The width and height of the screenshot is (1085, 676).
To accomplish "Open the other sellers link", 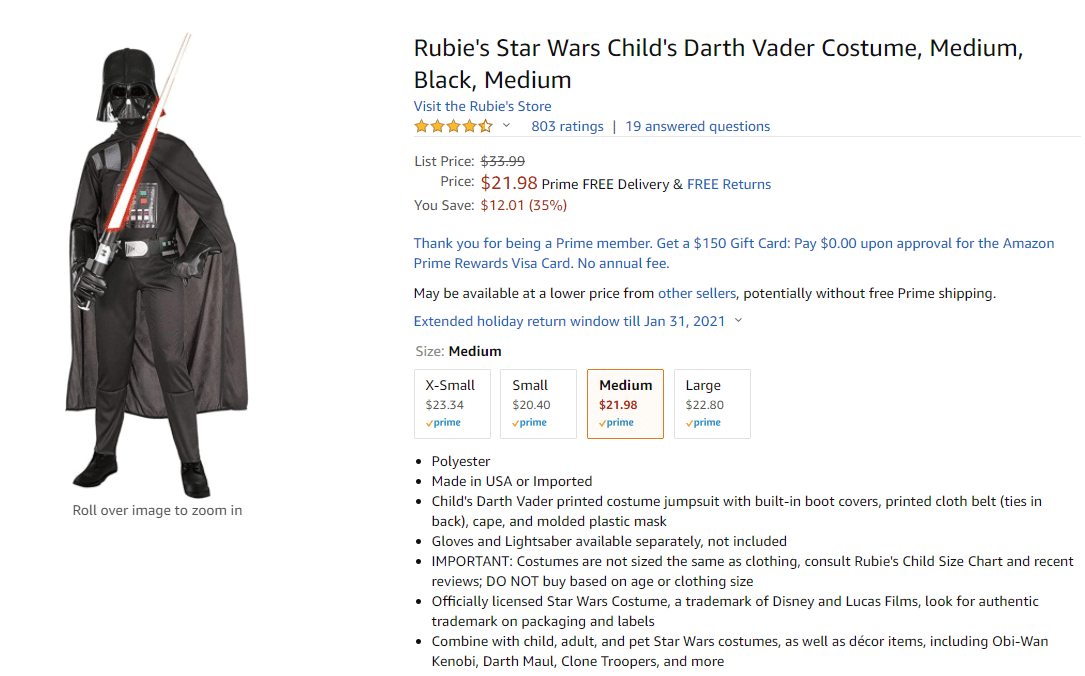I will 697,293.
